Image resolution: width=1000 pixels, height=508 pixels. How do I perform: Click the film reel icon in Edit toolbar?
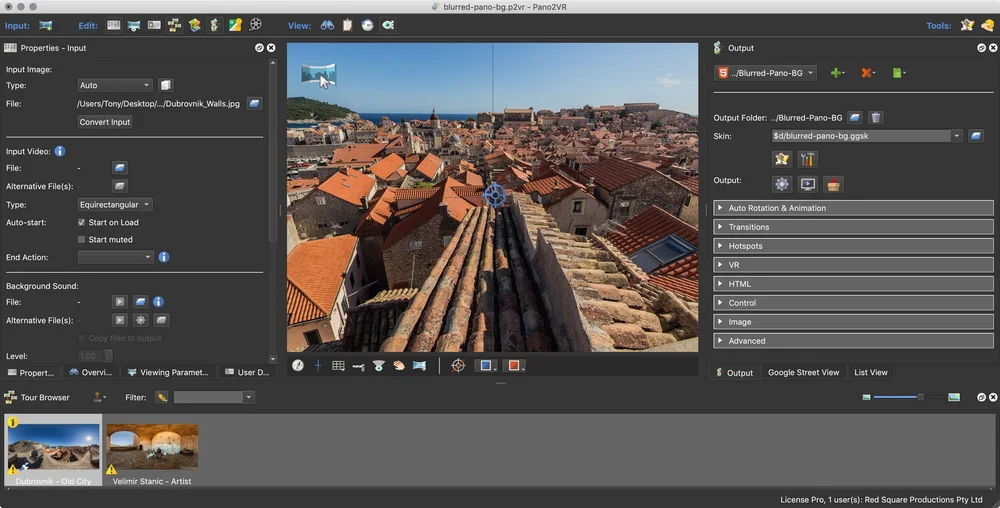[256, 25]
